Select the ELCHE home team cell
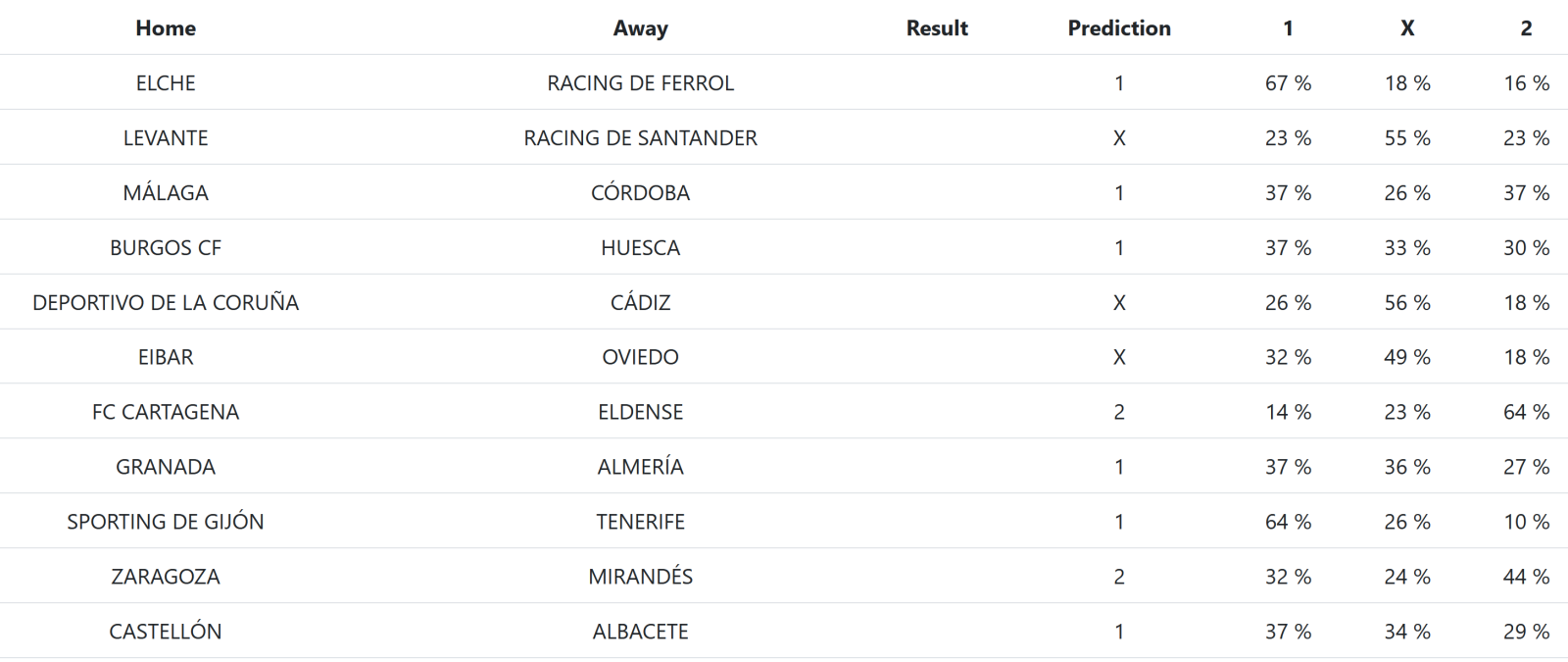This screenshot has width=1568, height=662. [x=166, y=83]
